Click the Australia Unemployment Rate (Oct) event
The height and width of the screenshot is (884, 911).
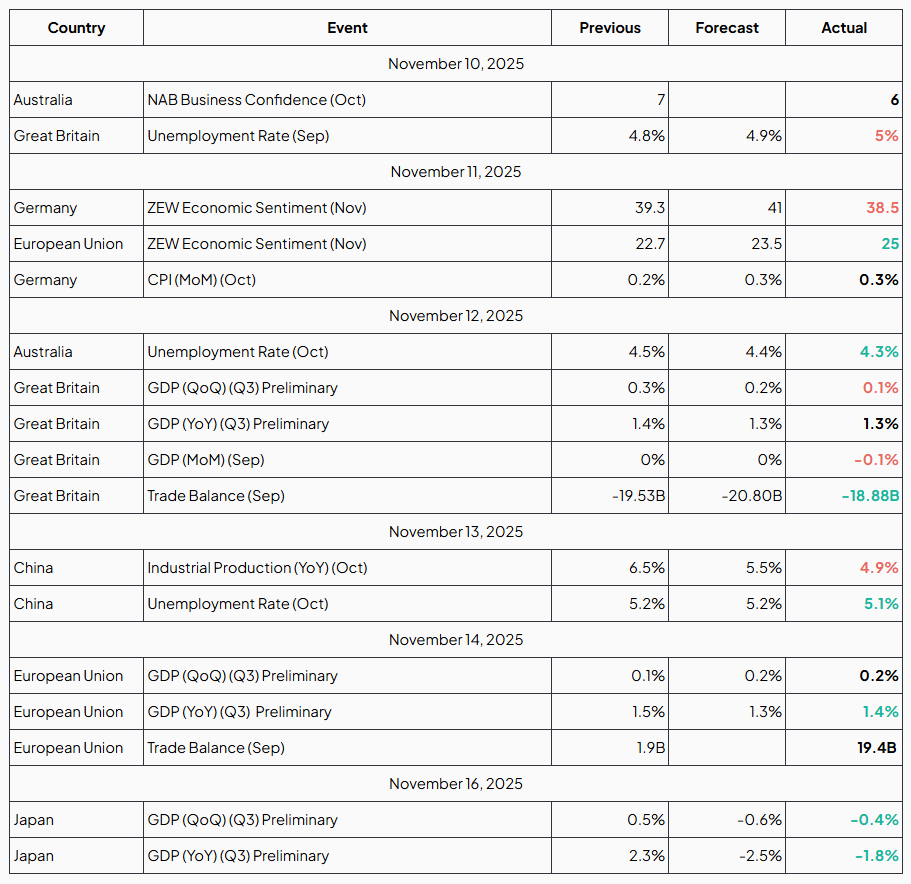coord(238,352)
